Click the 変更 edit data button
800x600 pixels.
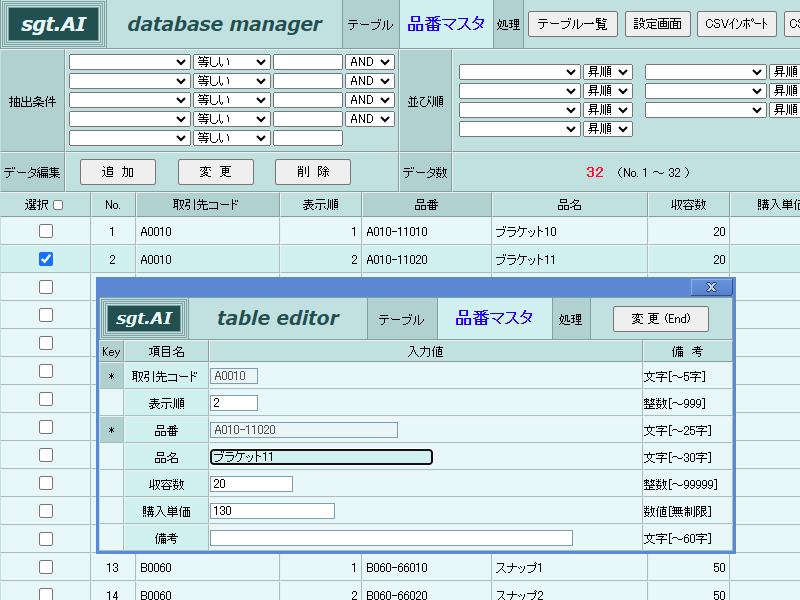click(x=216, y=172)
